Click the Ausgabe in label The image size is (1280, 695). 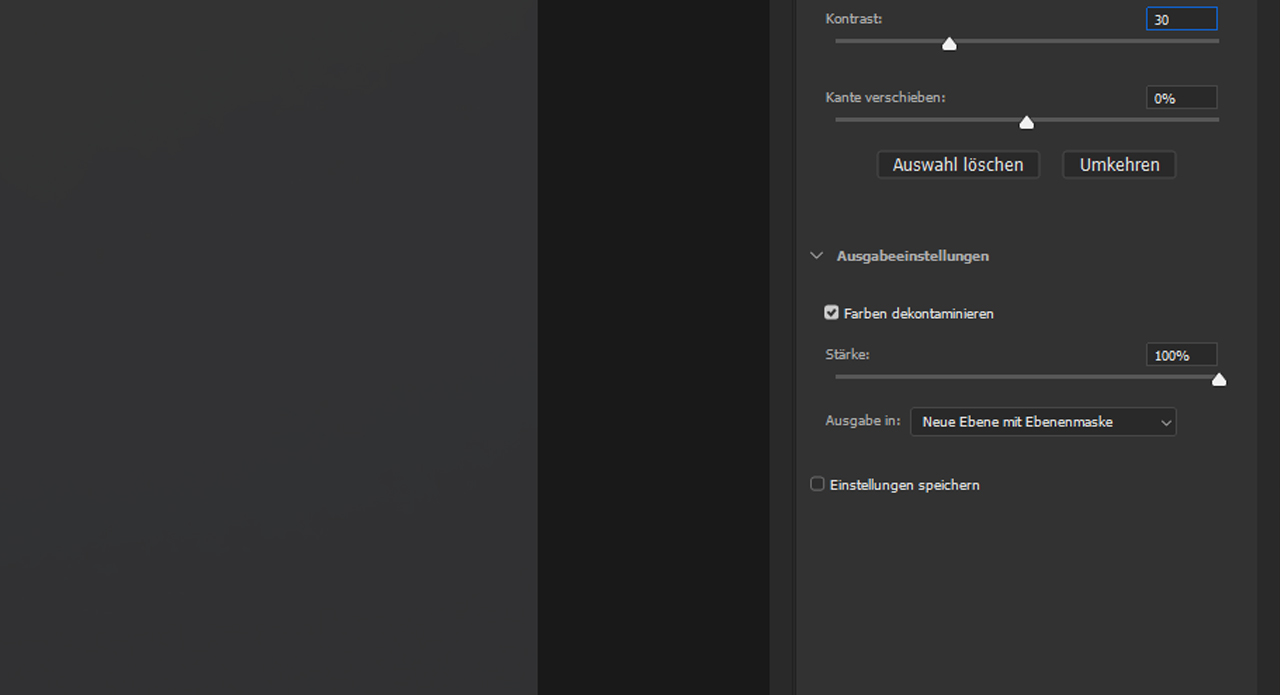[x=863, y=421]
